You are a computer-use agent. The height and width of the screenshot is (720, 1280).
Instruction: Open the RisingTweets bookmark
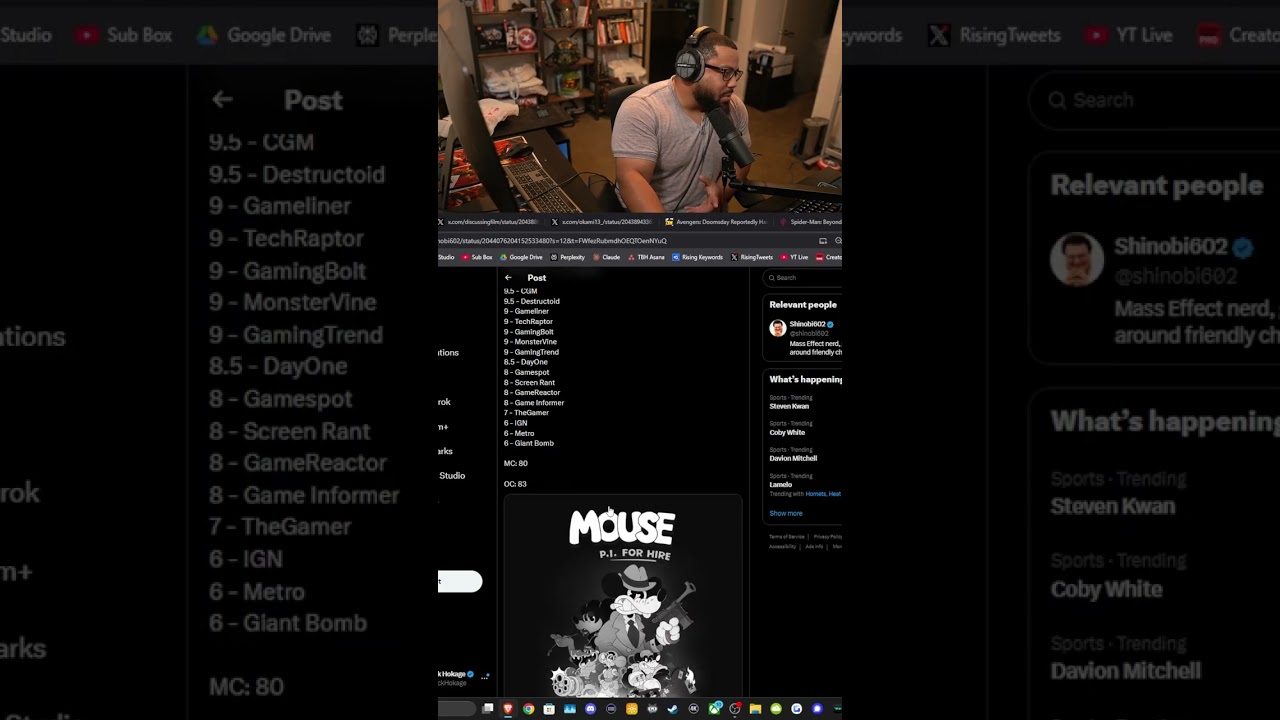click(752, 257)
